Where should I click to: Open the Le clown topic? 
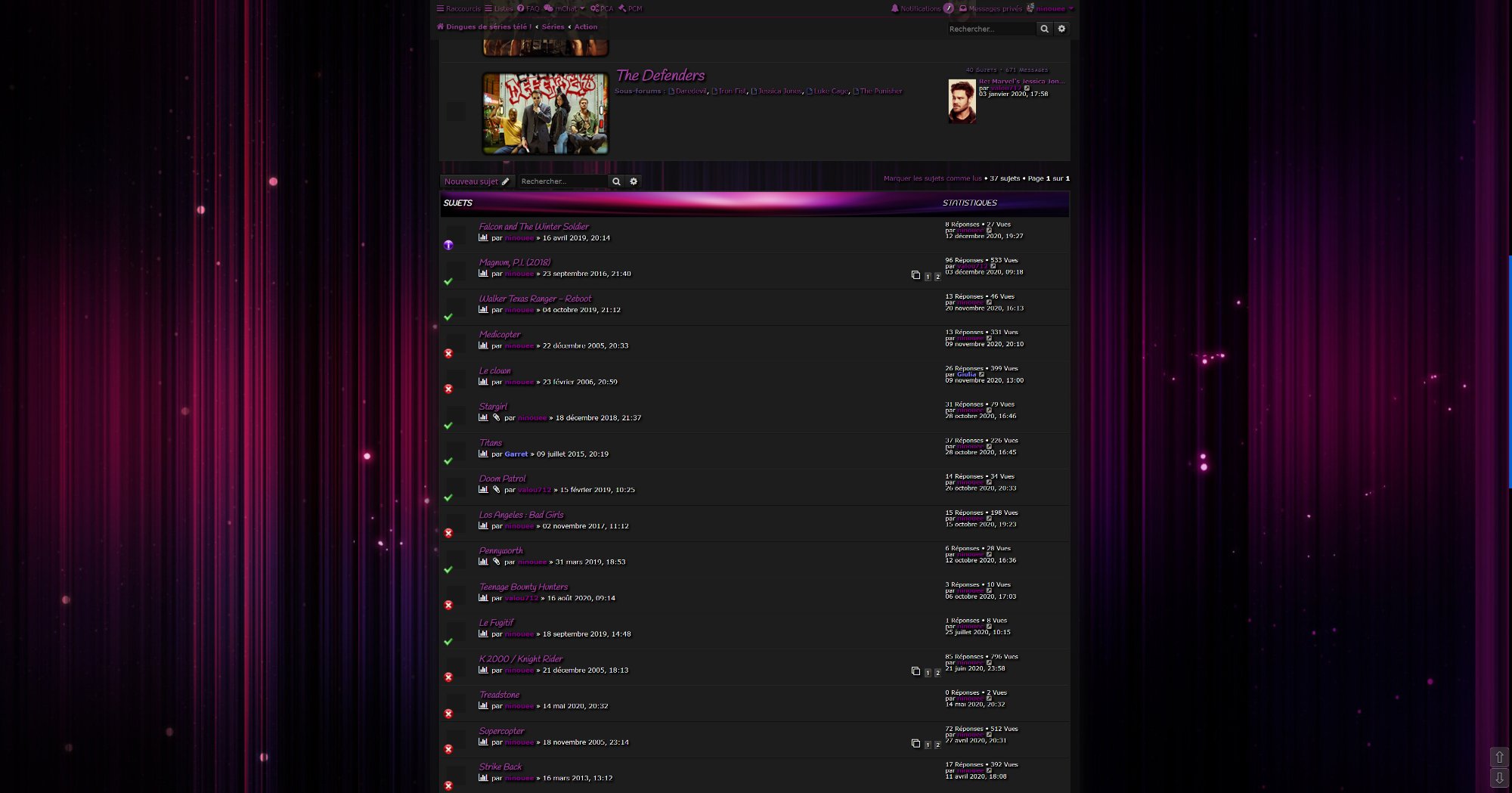point(494,370)
